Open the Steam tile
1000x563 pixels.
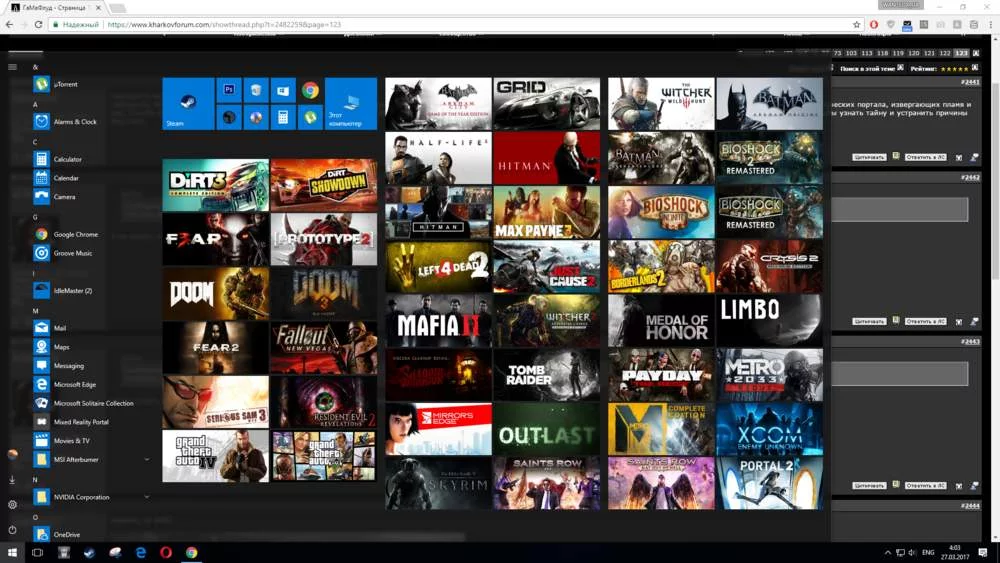tap(188, 103)
